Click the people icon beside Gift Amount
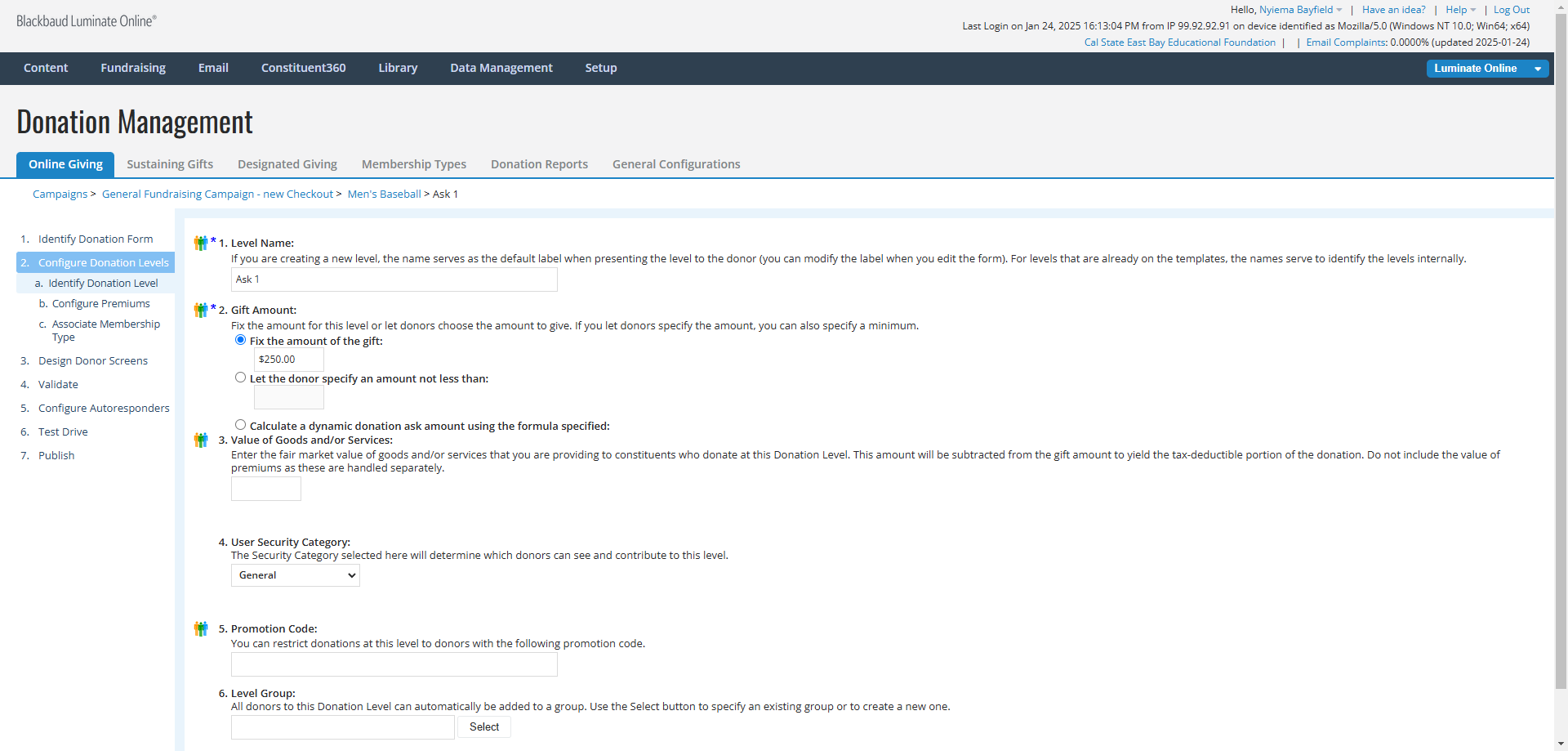1568x751 pixels. pos(201,310)
